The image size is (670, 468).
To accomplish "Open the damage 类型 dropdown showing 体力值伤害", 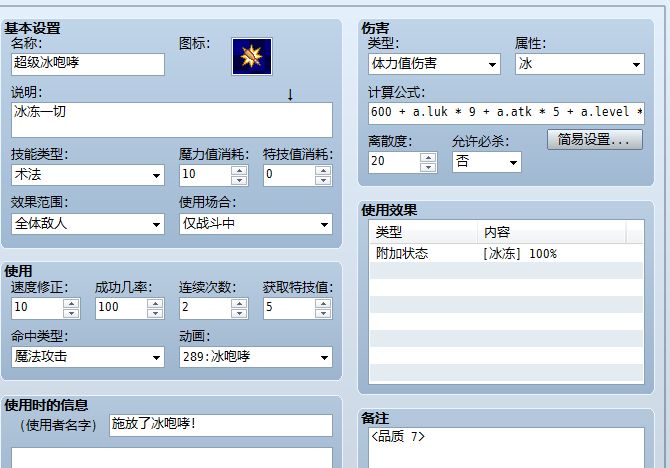I will click(434, 64).
